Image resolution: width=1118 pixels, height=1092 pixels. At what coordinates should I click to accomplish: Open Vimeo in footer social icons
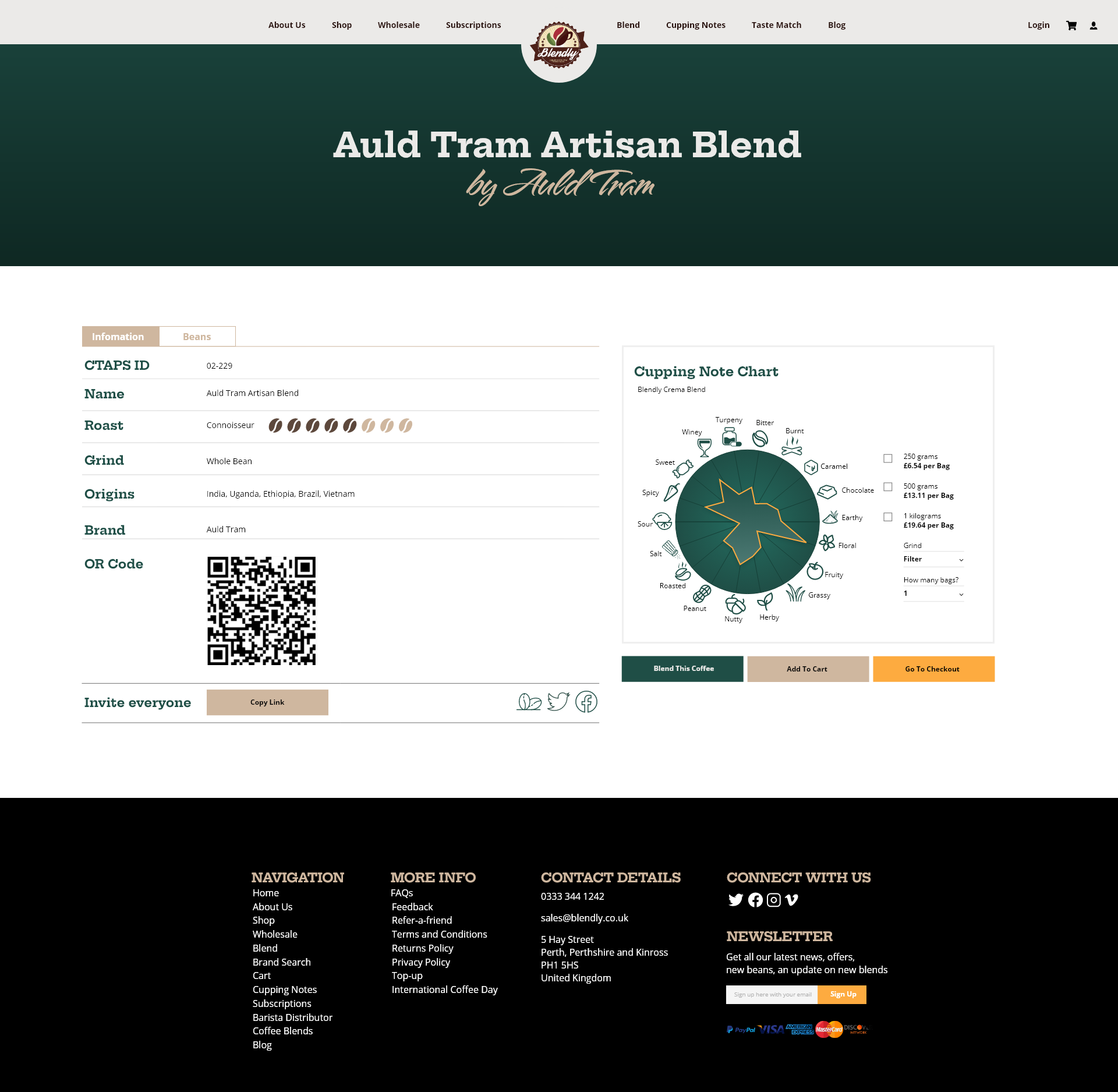tap(791, 900)
